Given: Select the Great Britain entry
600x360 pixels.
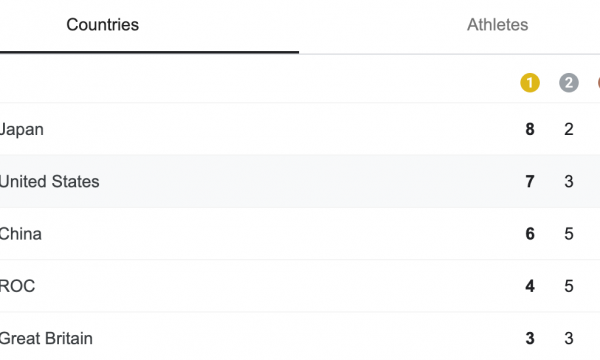Looking at the screenshot, I should click(300, 337).
